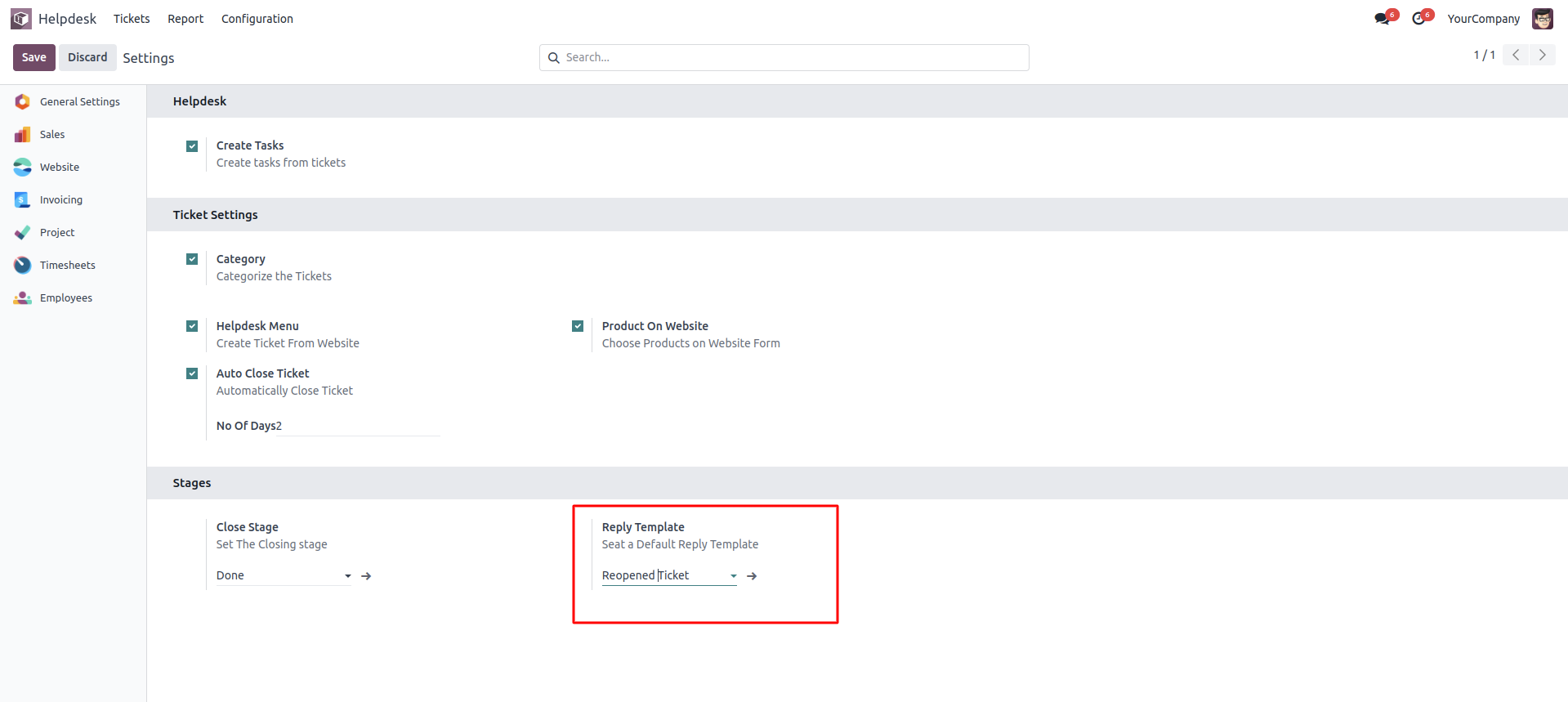The height and width of the screenshot is (702, 1568).
Task: Open Timesheets settings via its icon
Action: point(23,266)
